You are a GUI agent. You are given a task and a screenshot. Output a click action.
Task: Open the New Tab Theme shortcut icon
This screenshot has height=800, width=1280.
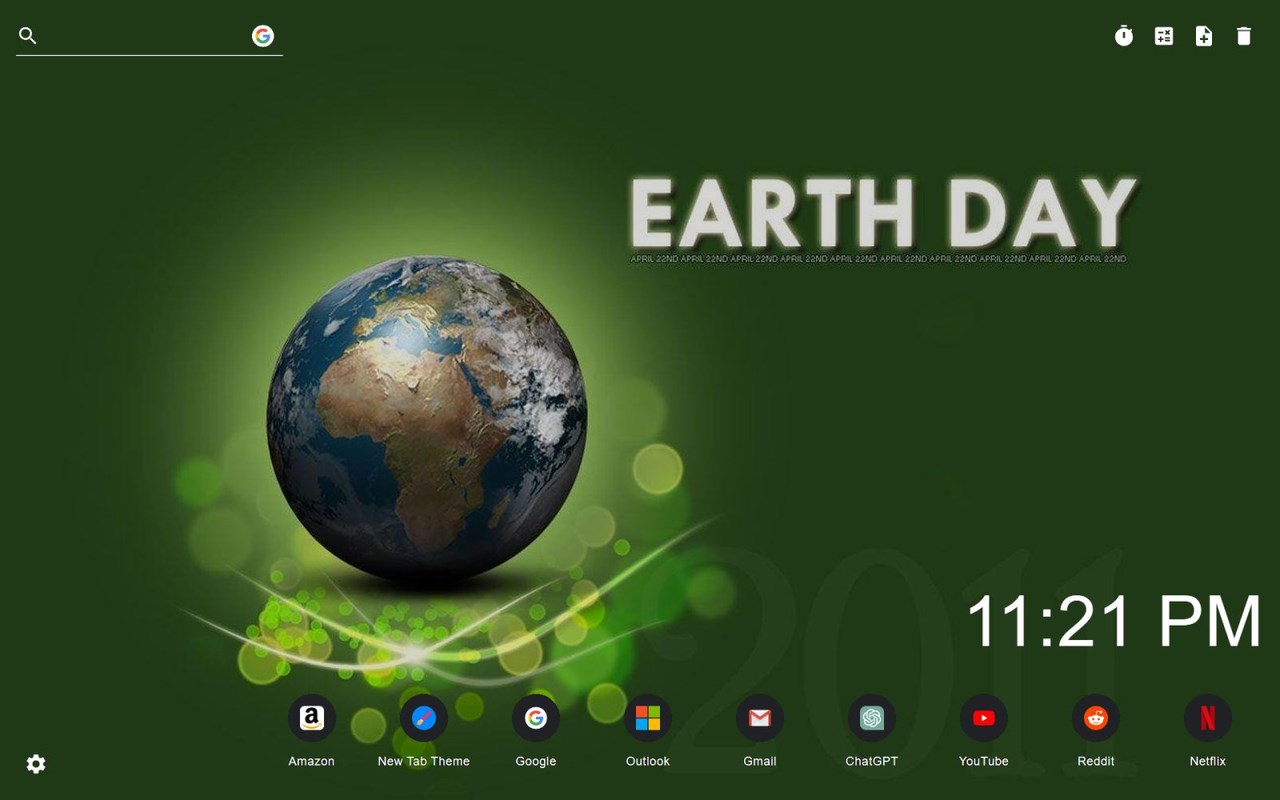pos(424,718)
